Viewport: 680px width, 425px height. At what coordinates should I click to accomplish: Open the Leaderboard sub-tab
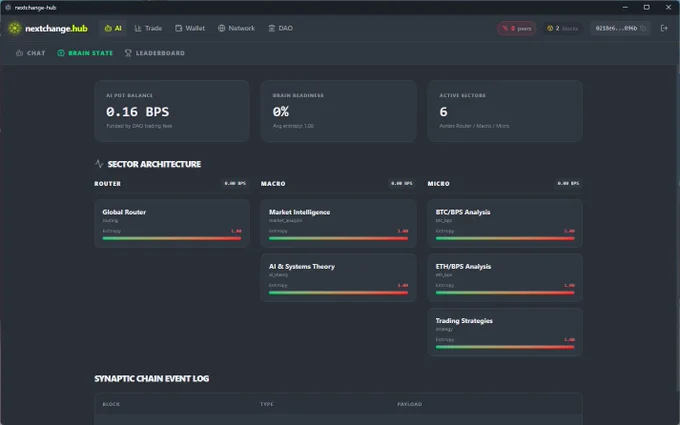pyautogui.click(x=155, y=53)
